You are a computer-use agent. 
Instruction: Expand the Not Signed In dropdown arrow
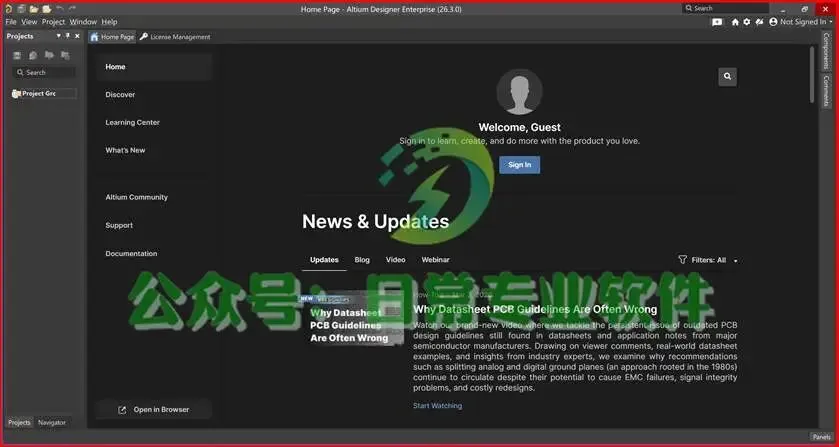[x=830, y=22]
